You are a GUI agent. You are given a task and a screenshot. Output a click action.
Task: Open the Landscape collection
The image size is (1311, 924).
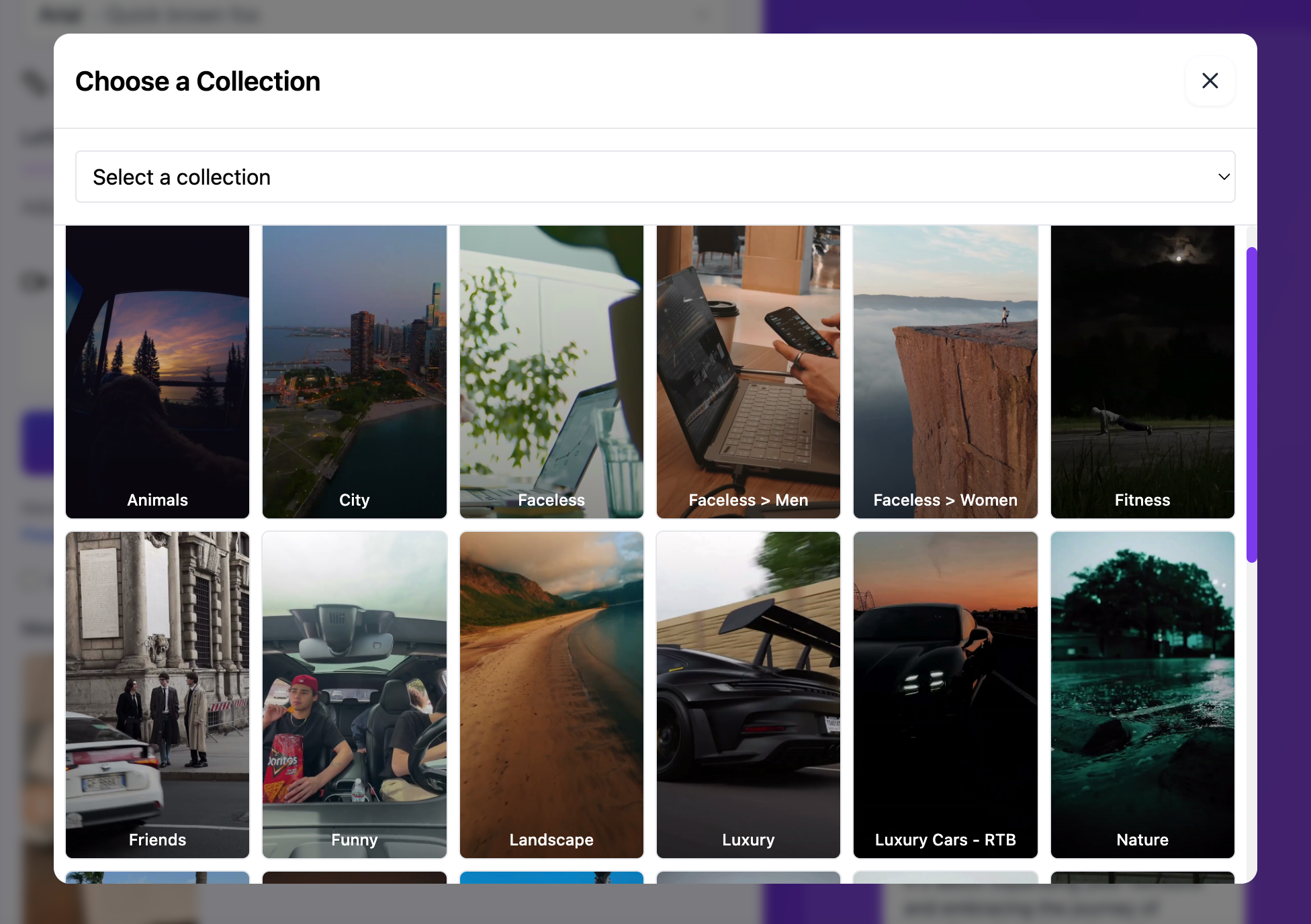(551, 694)
